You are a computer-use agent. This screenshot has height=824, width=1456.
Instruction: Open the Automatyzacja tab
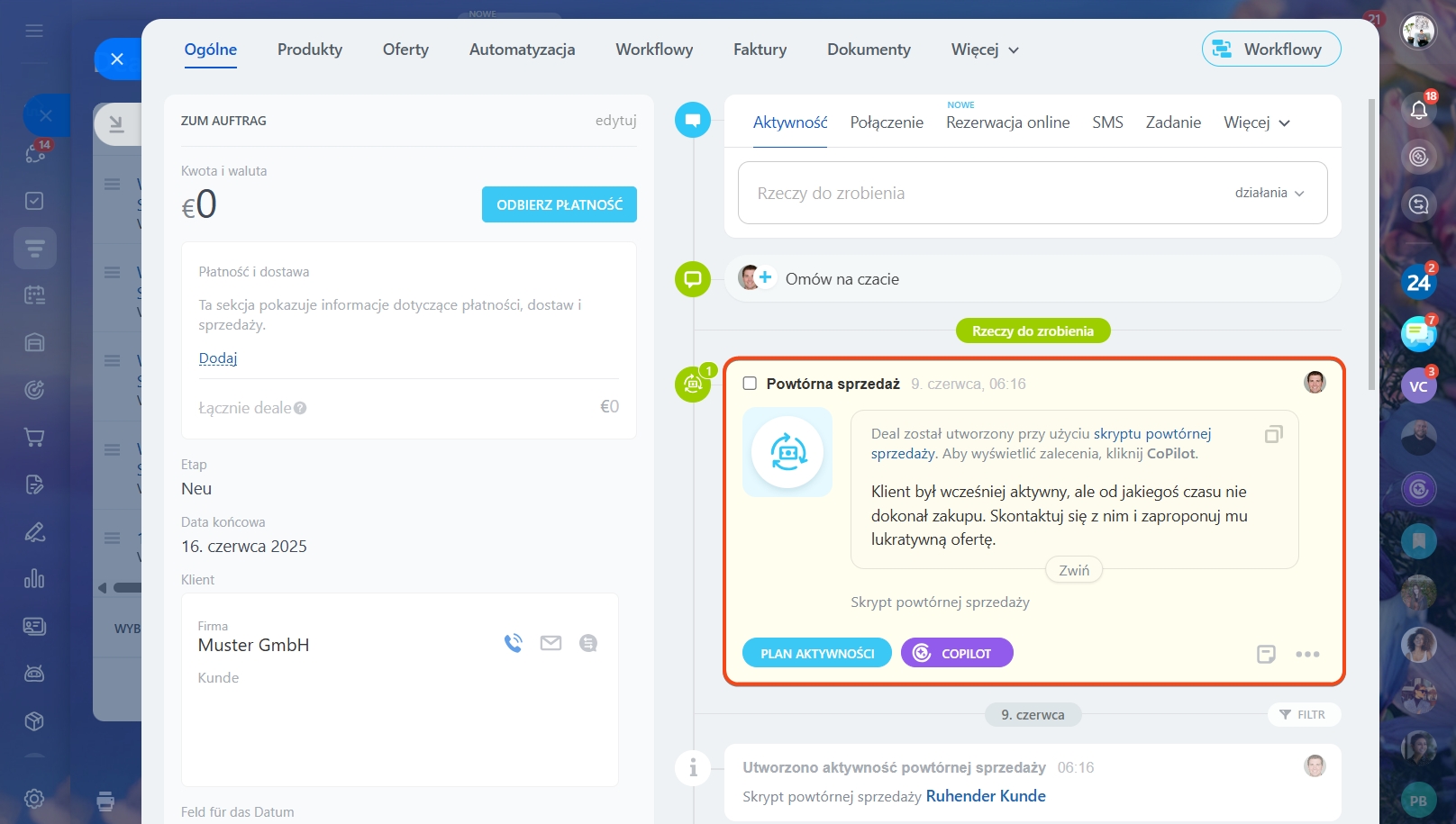coord(522,50)
